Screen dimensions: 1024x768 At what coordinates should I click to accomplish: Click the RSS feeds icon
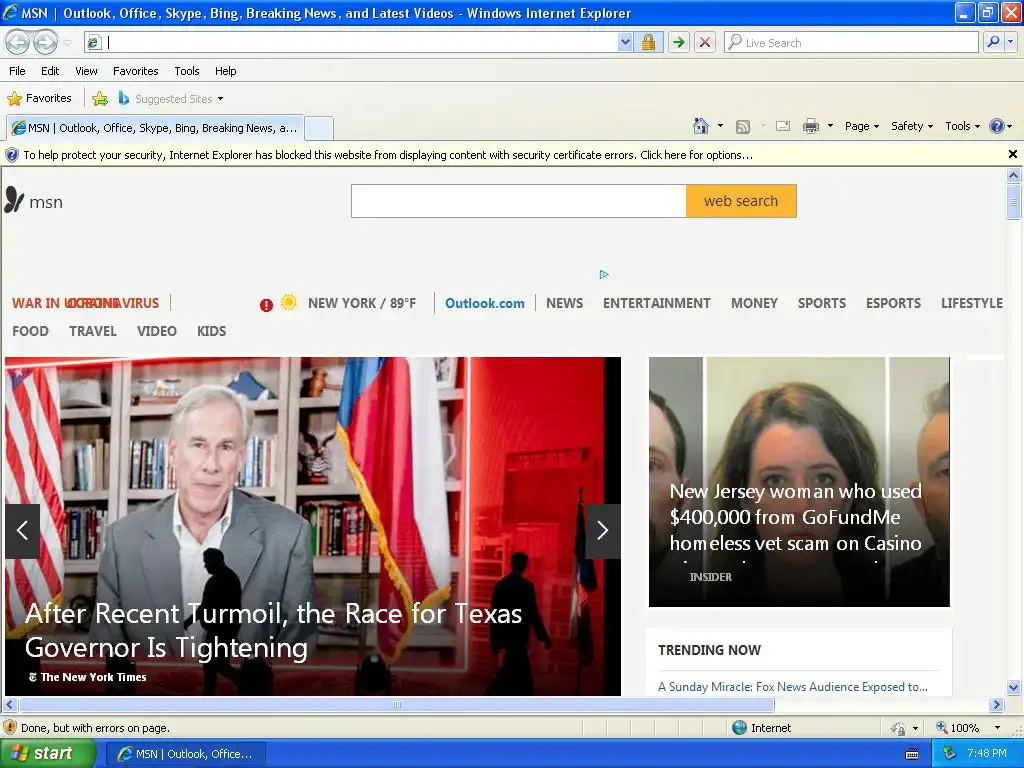pos(743,127)
